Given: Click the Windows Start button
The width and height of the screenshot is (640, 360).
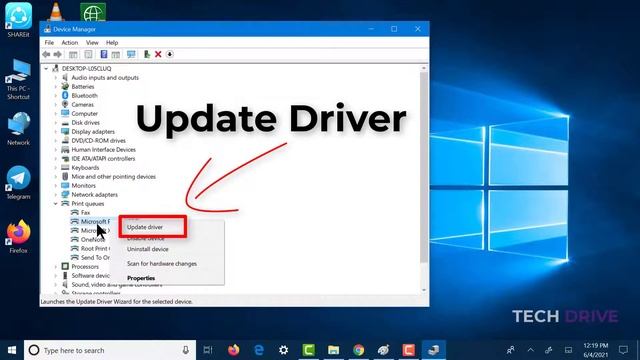Looking at the screenshot, I should [12, 350].
